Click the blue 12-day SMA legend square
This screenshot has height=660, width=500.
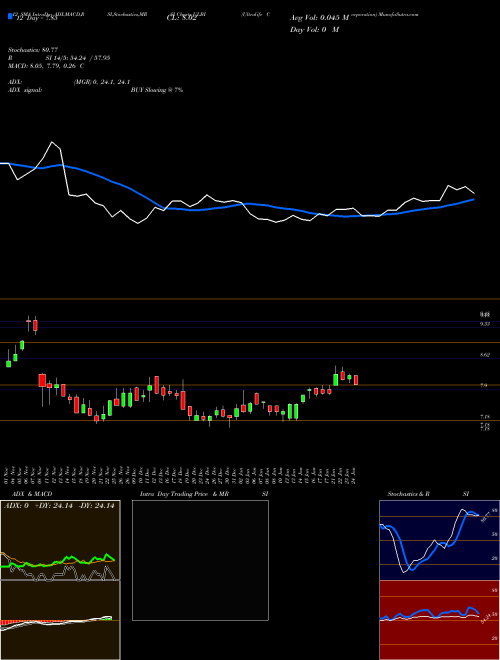10,17
